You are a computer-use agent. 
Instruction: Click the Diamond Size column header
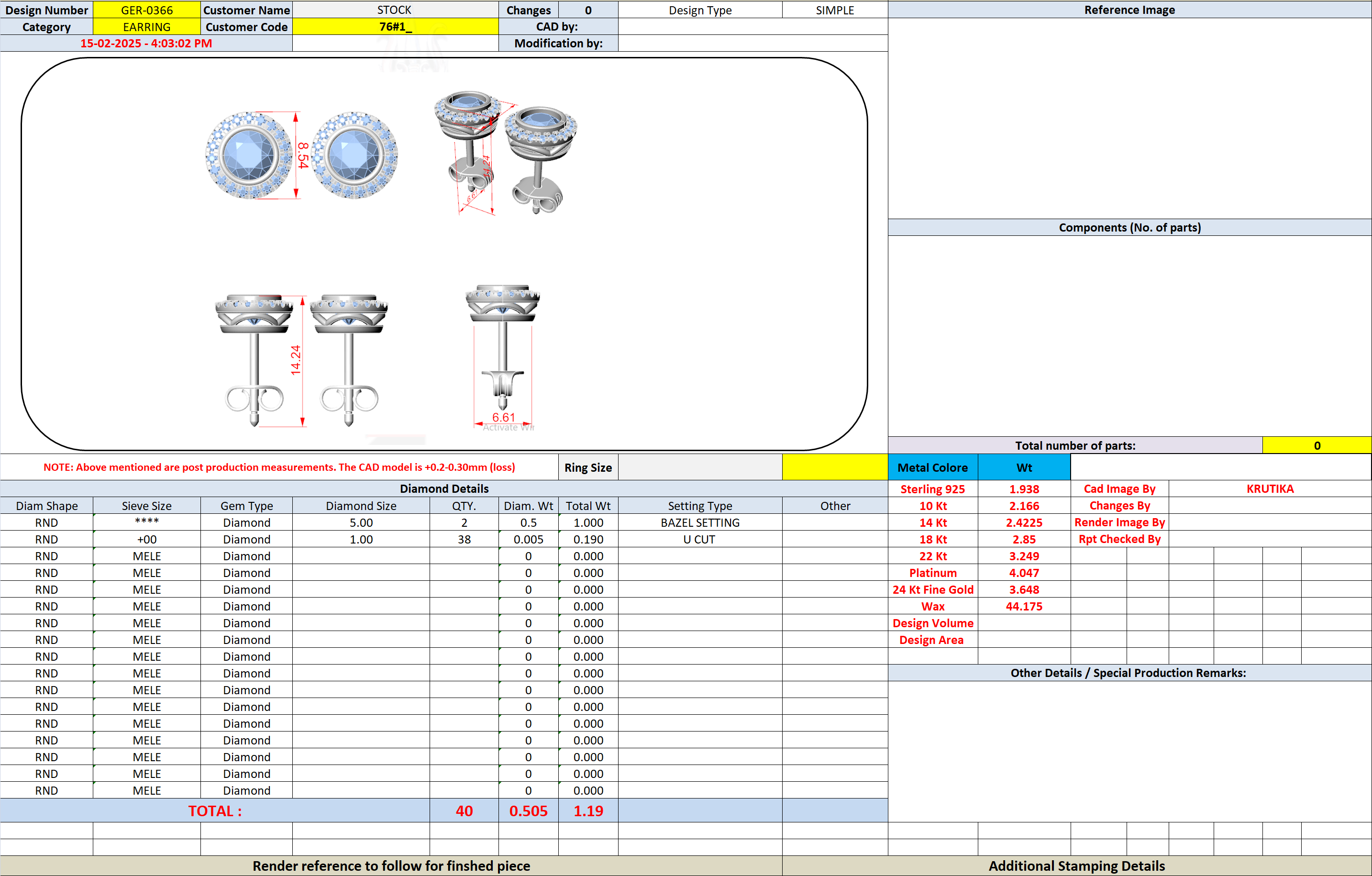pos(361,506)
